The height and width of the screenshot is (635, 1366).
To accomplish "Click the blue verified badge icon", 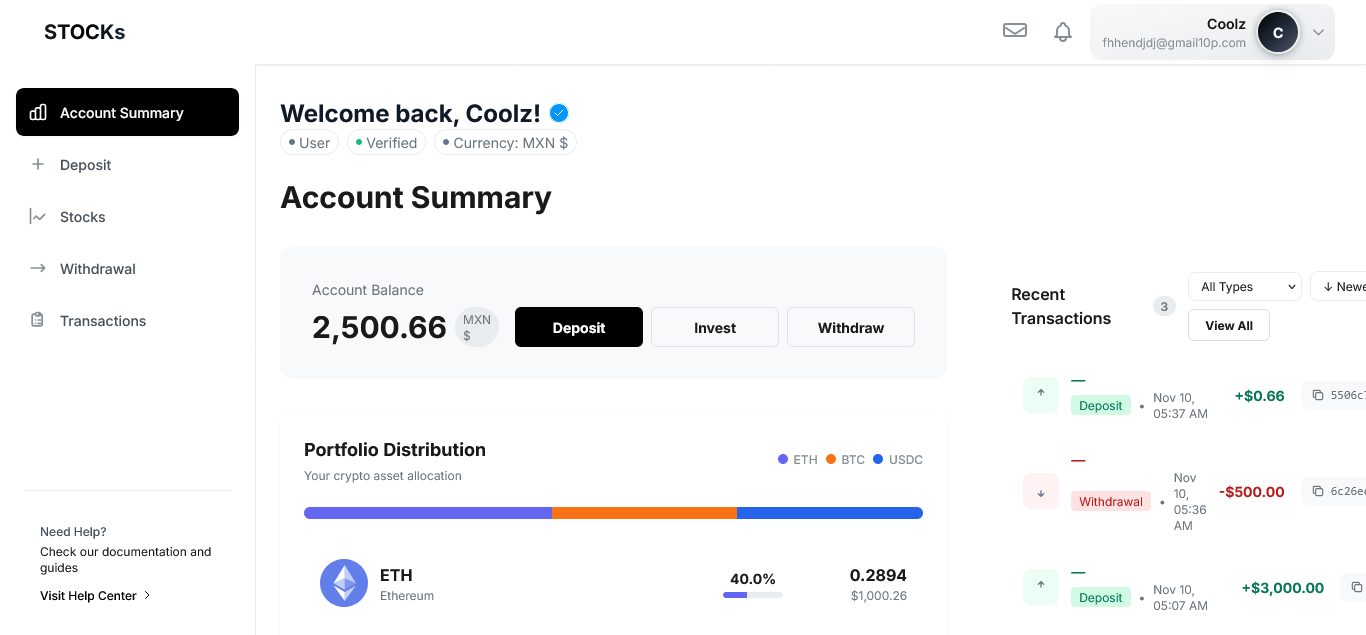I will click(560, 113).
